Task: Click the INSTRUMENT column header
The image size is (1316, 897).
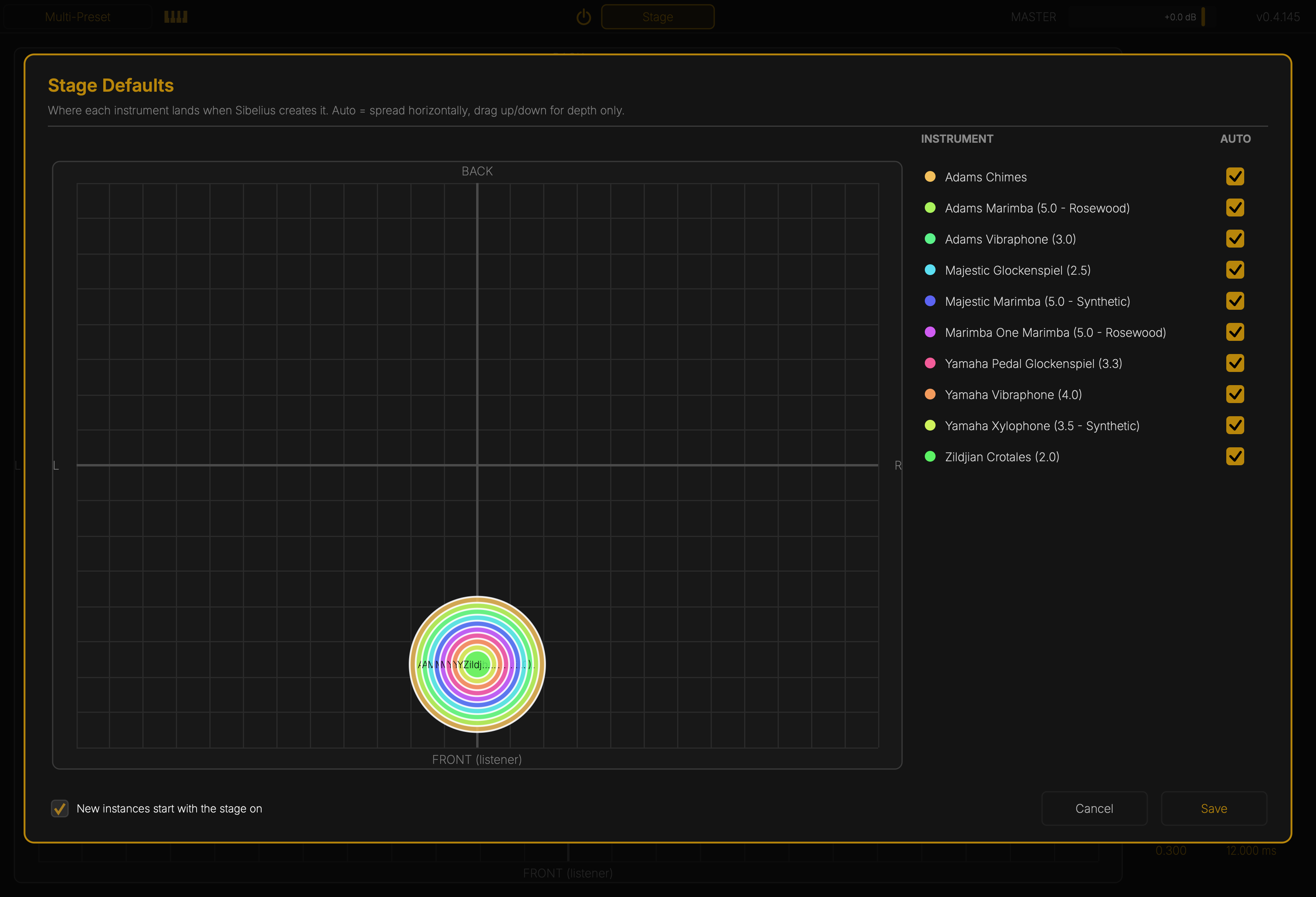Action: [956, 139]
